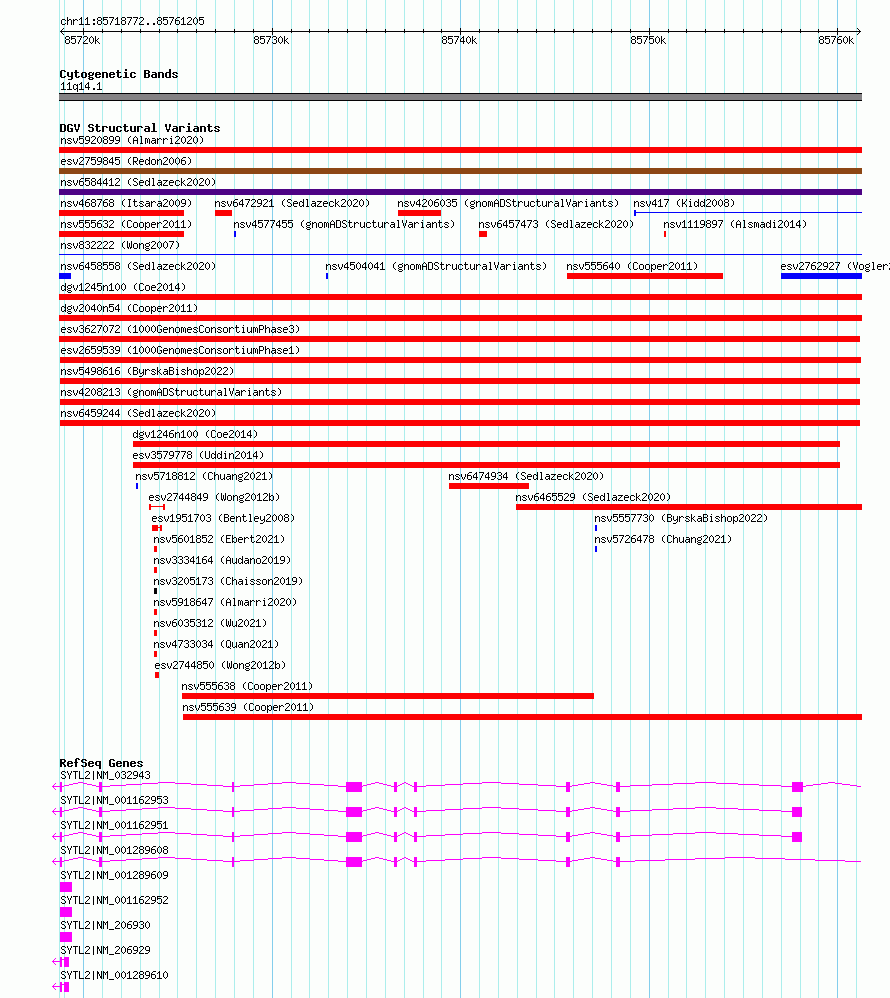Open the SYTL2|NM_001162953 transcript label
890x998 pixels.
click(x=115, y=800)
